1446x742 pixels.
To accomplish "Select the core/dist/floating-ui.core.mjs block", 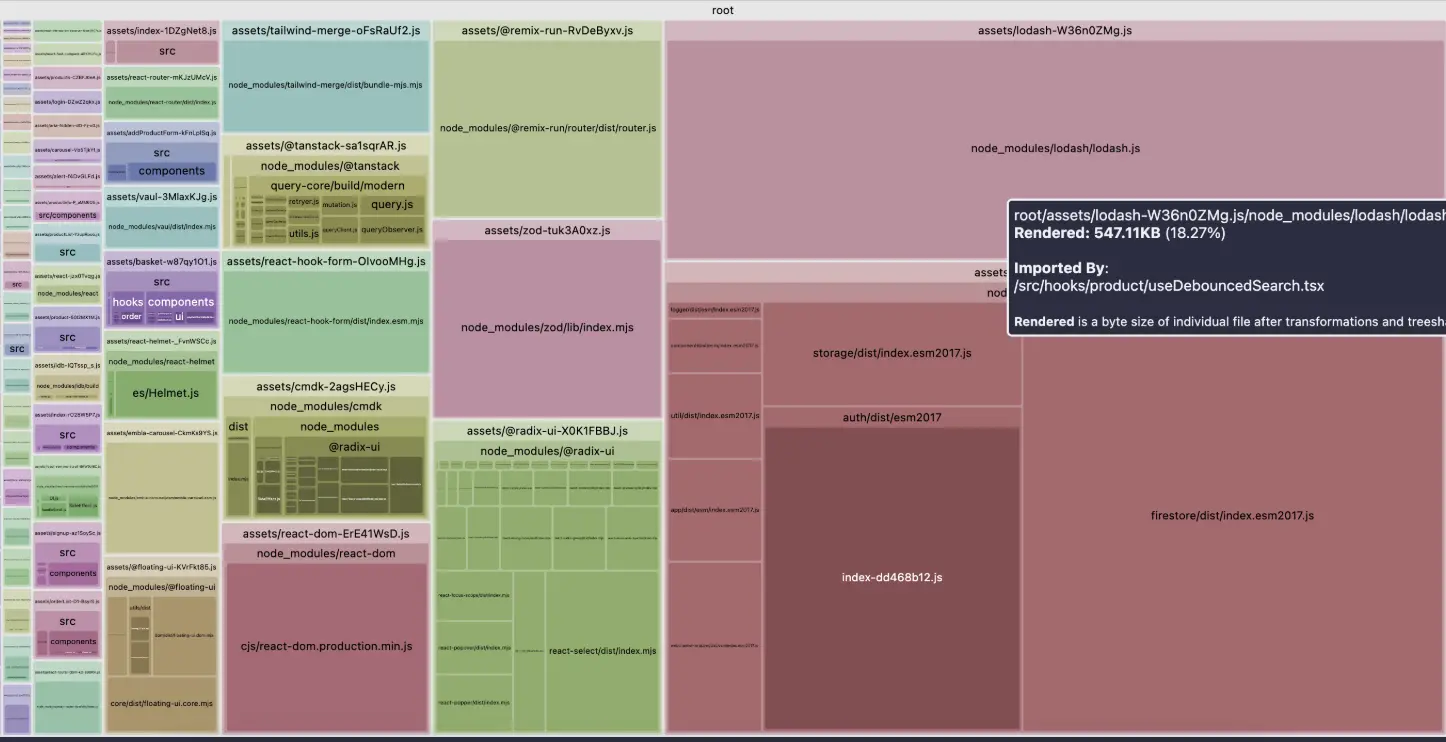I will [x=161, y=703].
